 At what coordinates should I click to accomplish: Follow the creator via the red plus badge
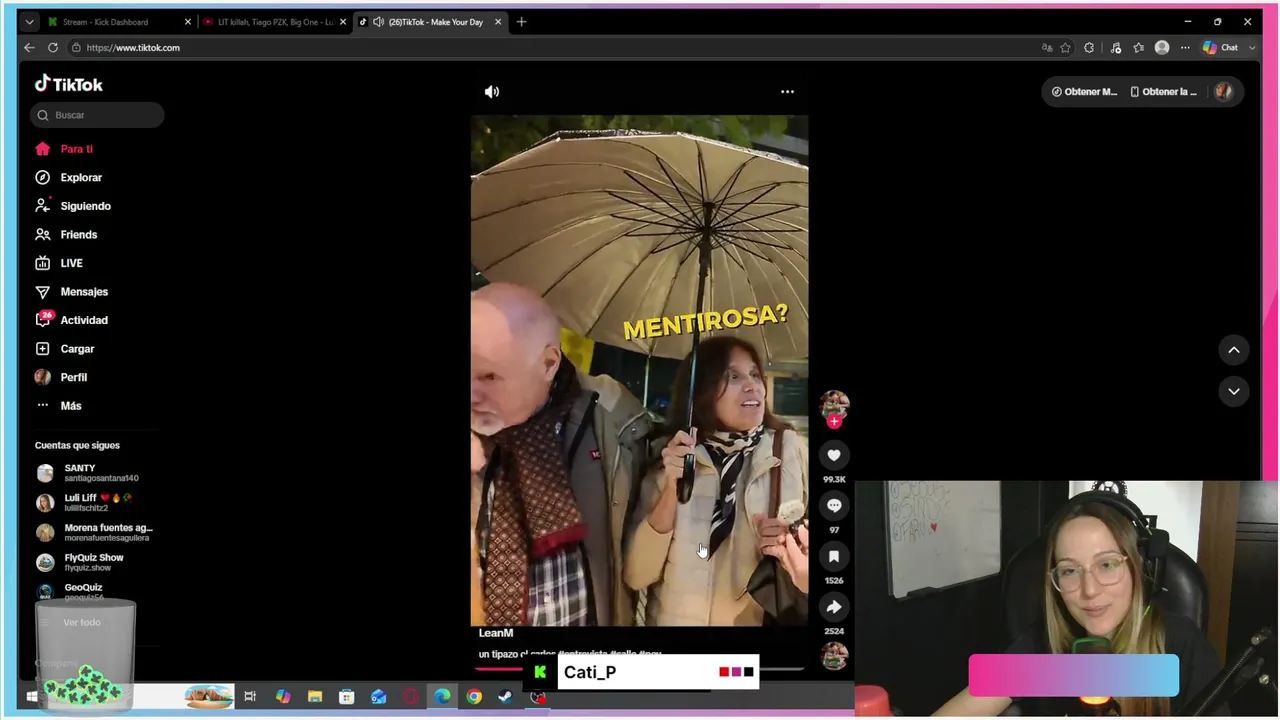pyautogui.click(x=834, y=421)
